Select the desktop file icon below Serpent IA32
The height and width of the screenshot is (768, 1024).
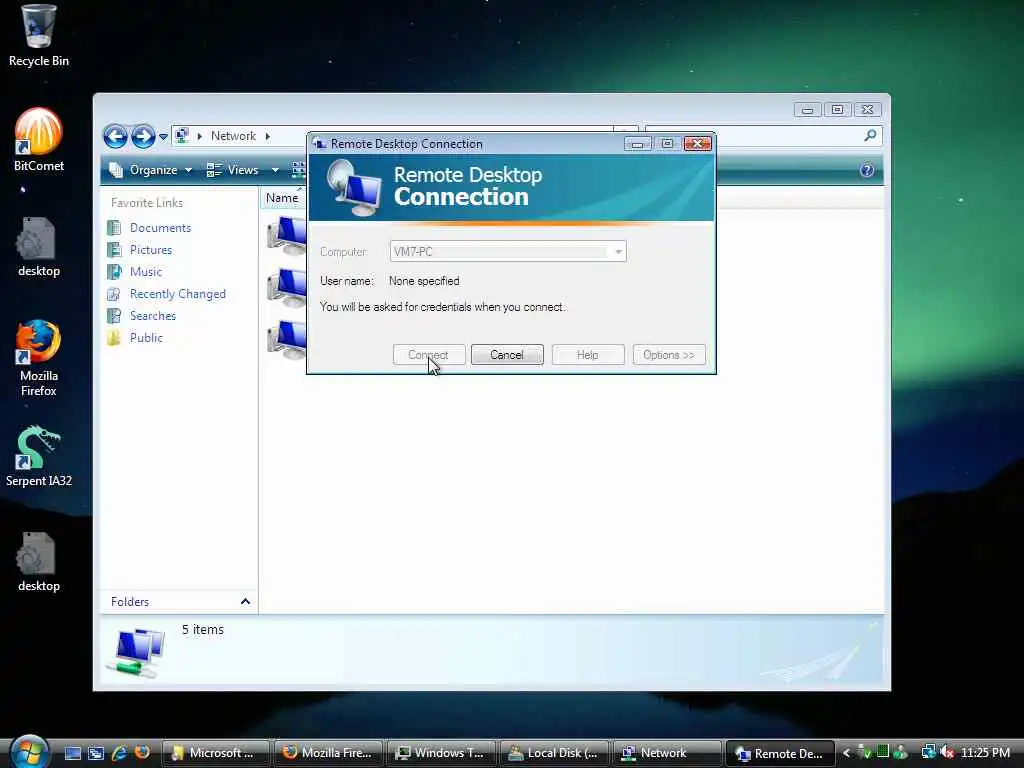pos(39,562)
